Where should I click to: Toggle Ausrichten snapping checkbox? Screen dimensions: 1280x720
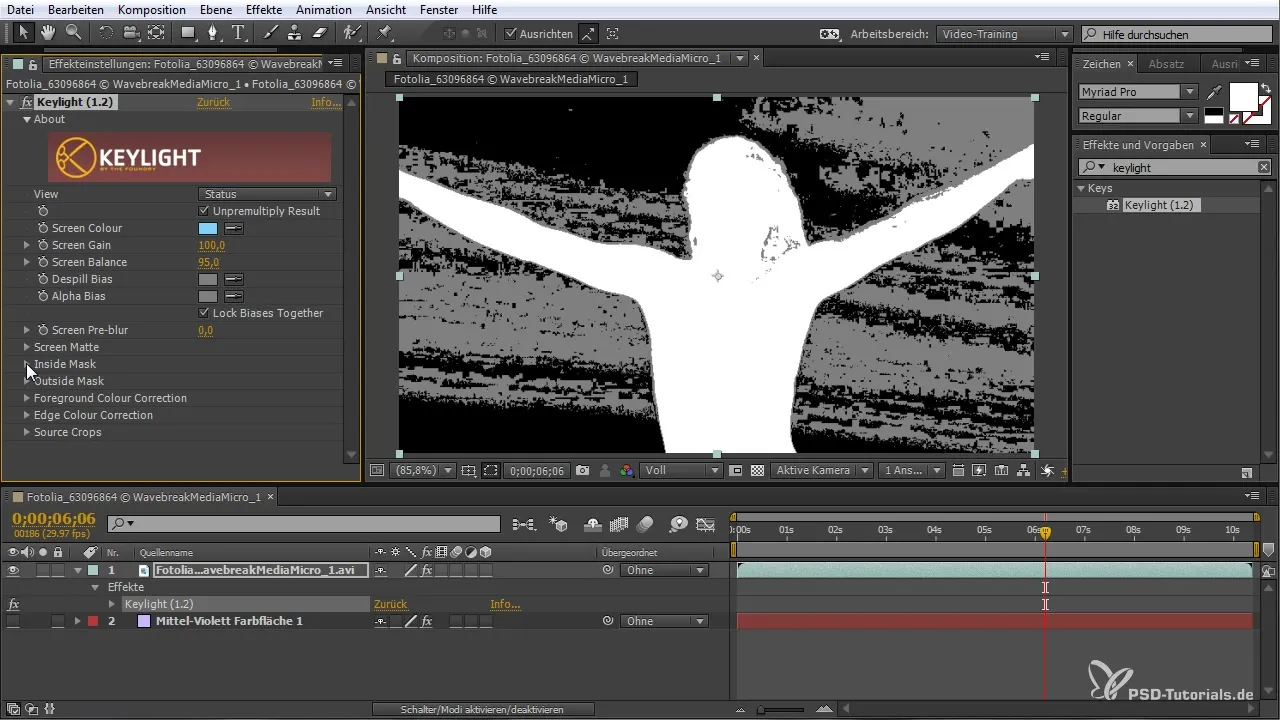pyautogui.click(x=511, y=34)
